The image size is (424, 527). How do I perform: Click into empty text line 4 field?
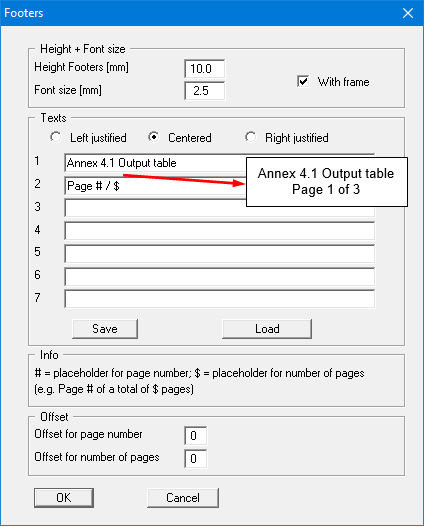coord(220,231)
